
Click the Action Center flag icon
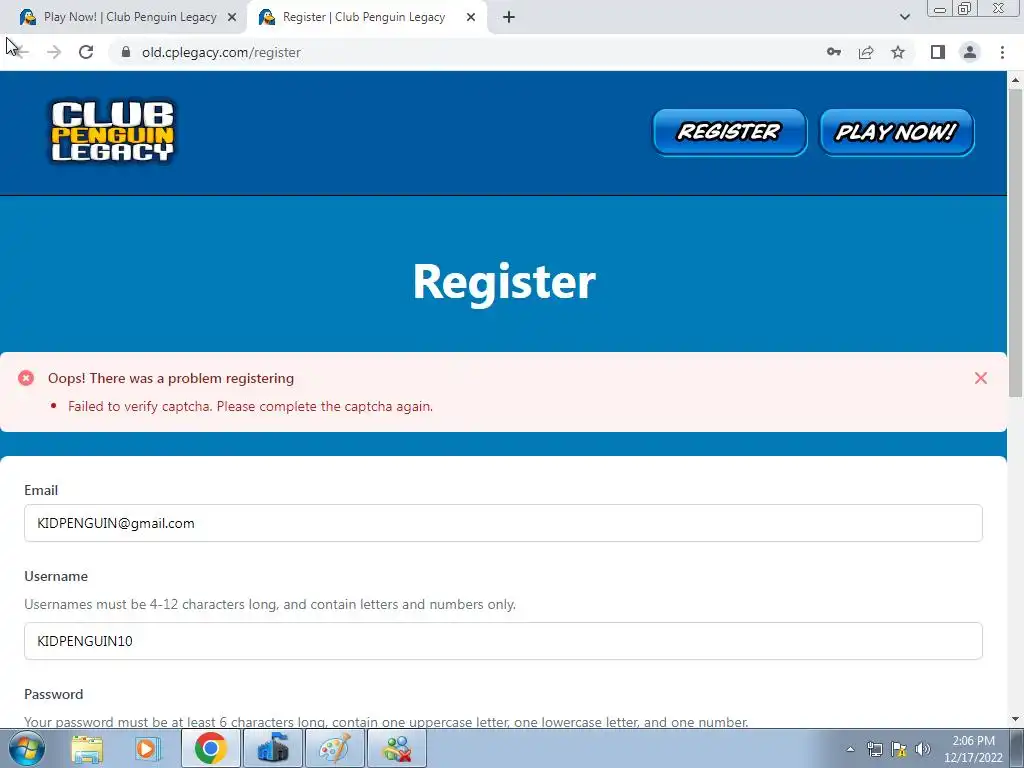pos(899,749)
